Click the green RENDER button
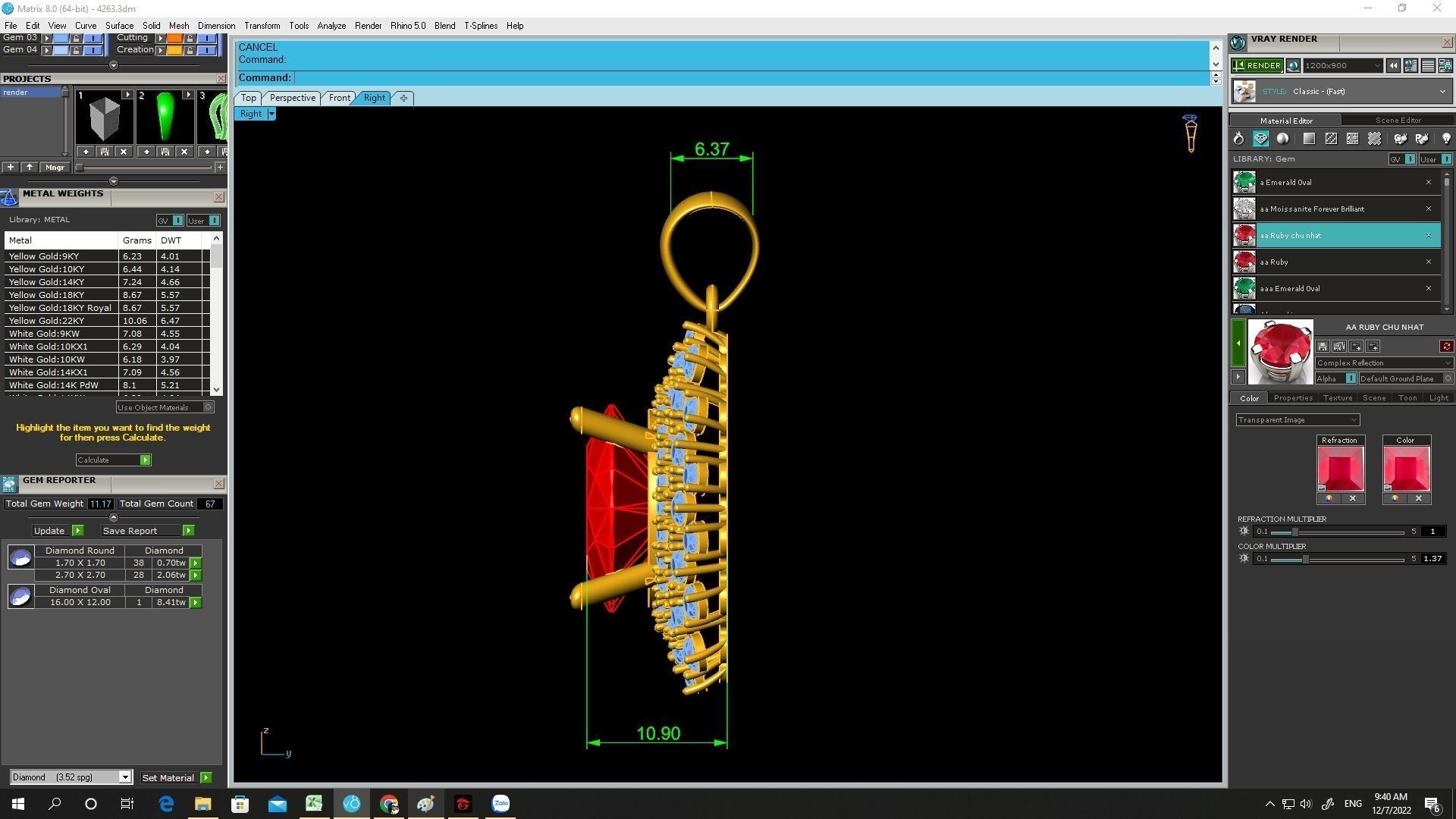Image resolution: width=1456 pixels, height=819 pixels. click(1257, 66)
